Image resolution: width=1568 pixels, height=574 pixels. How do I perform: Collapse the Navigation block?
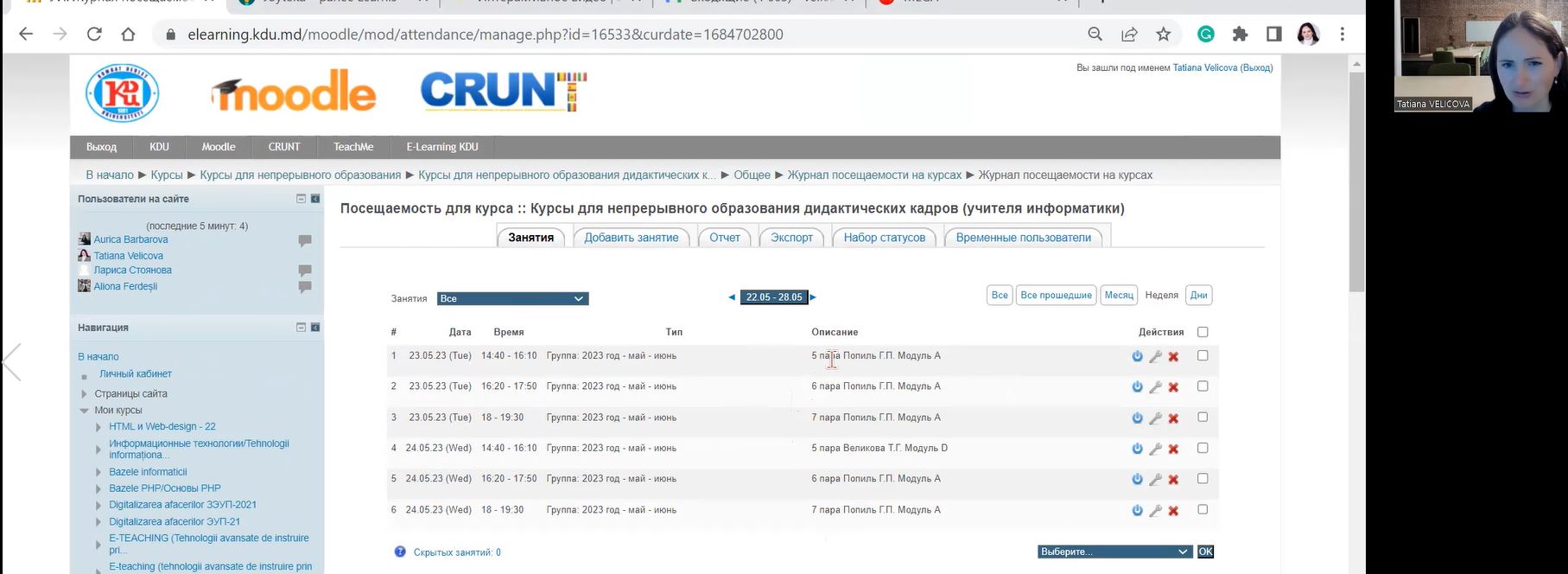301,328
